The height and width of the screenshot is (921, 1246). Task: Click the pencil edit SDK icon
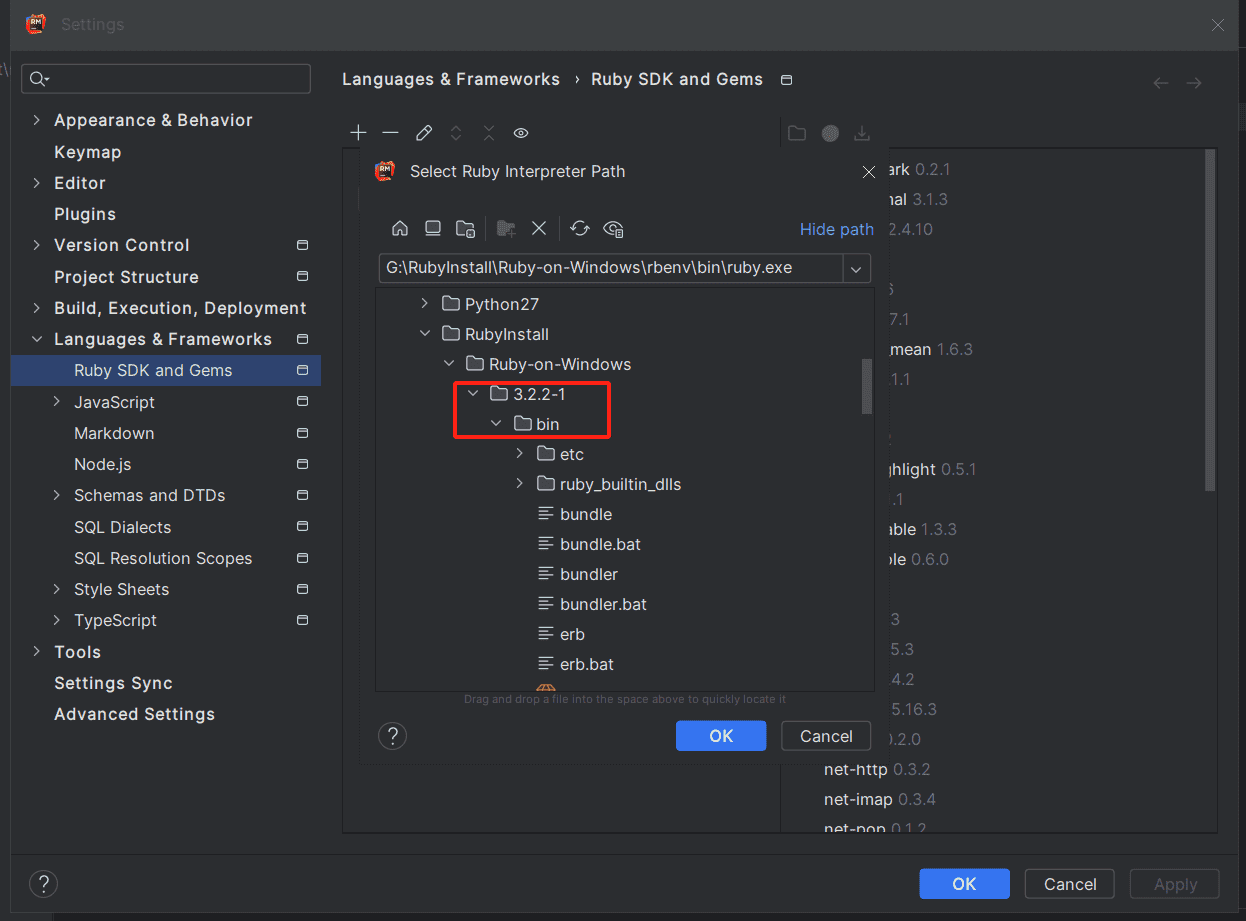coord(423,133)
